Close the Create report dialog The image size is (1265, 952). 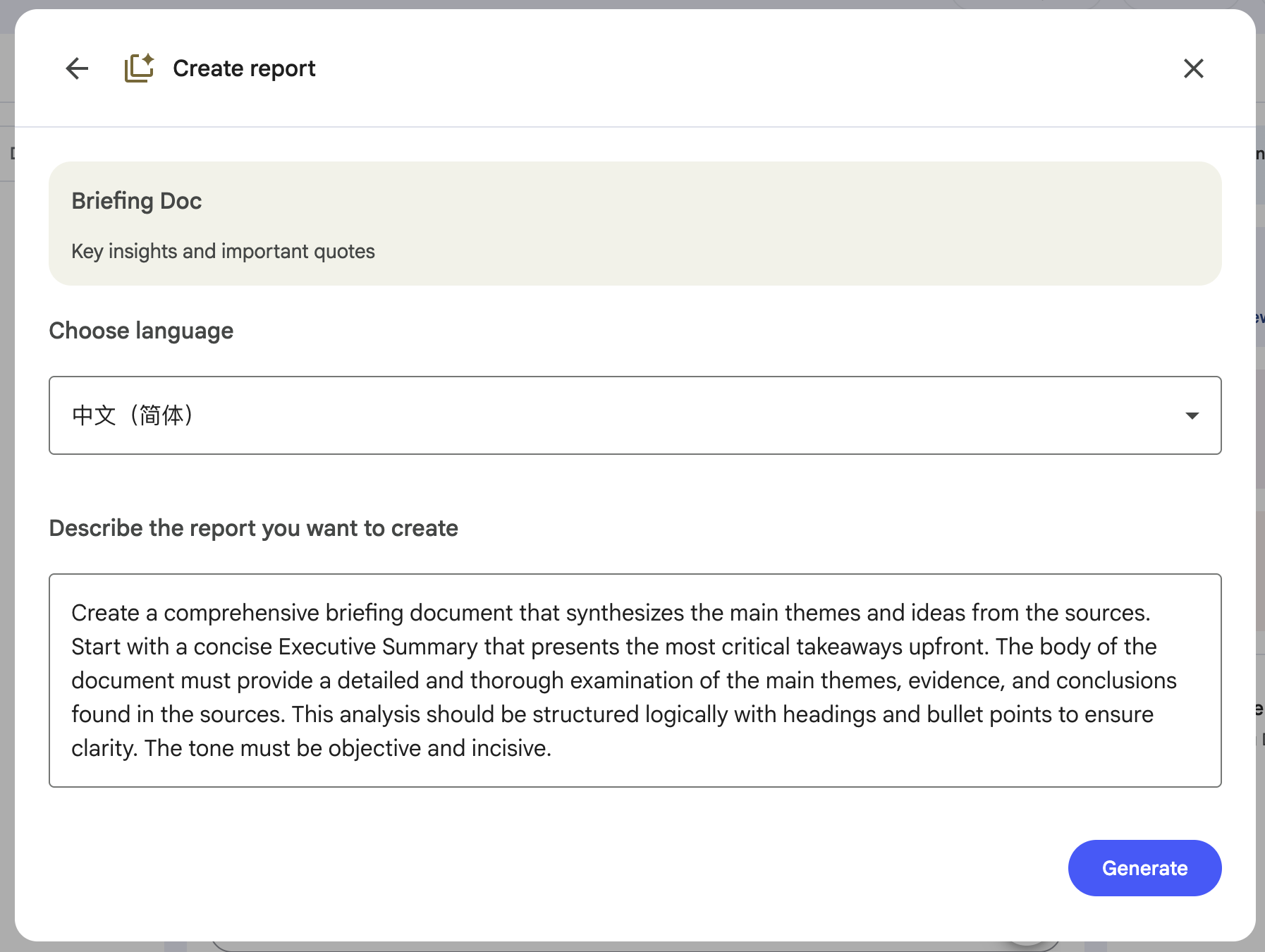tap(1193, 68)
